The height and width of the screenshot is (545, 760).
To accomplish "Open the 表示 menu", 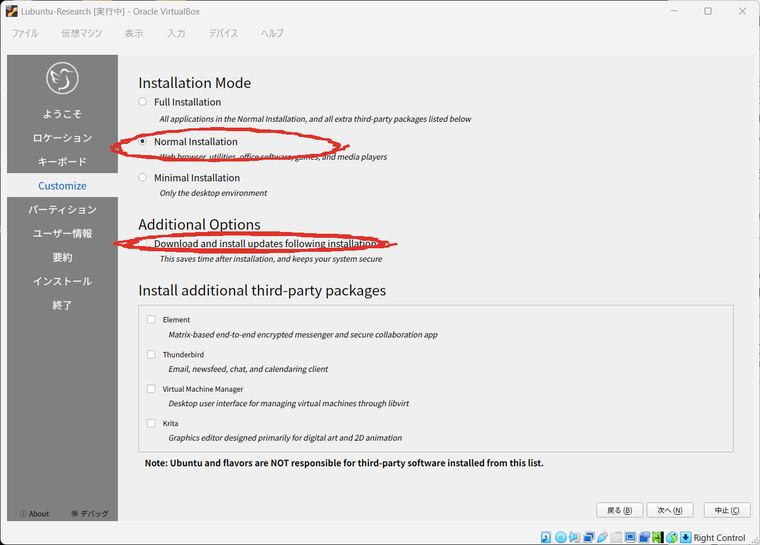I will 134,33.
